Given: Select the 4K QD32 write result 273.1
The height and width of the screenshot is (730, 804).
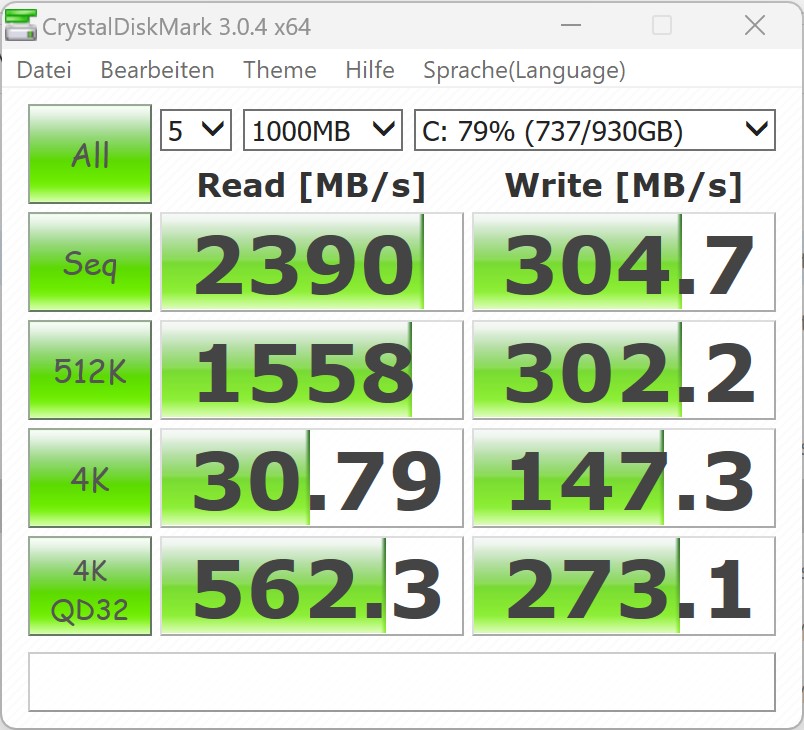Looking at the screenshot, I should 624,586.
